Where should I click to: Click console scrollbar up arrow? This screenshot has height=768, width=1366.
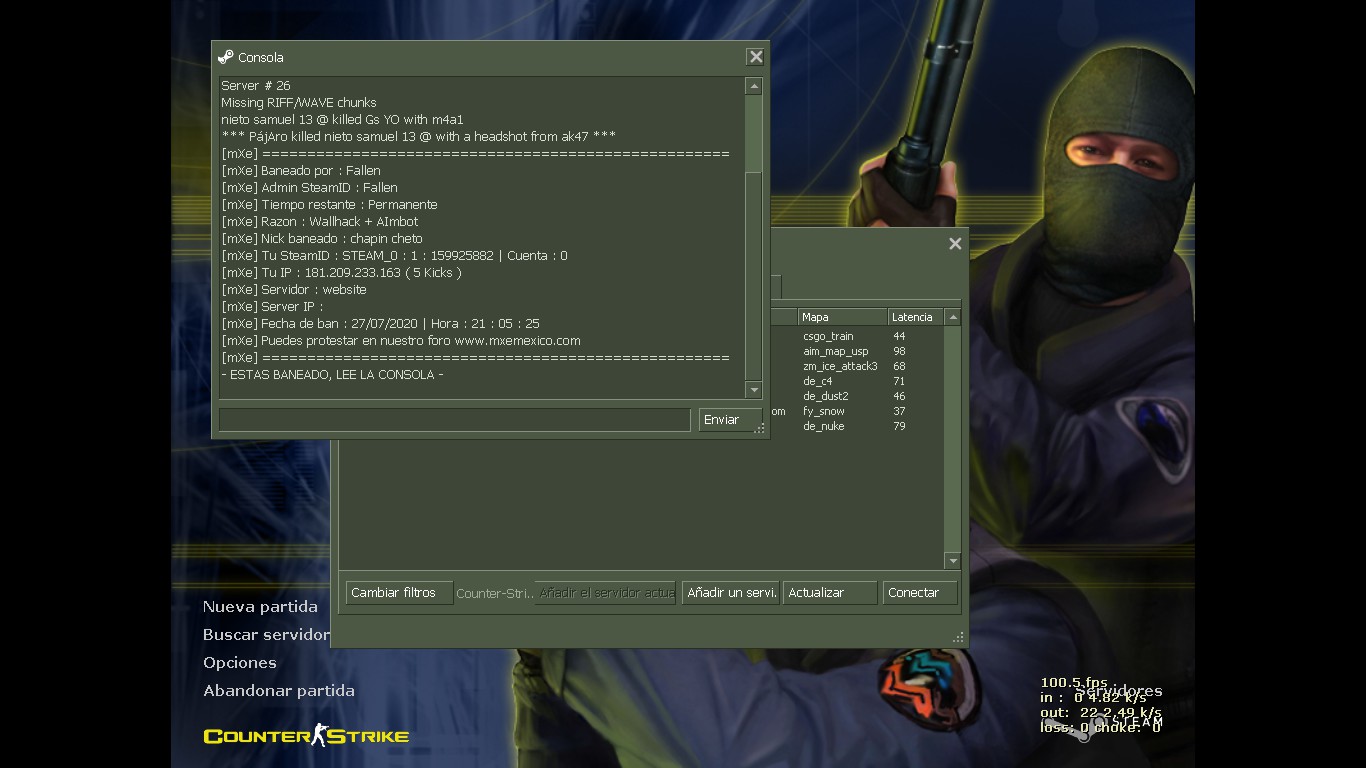(754, 87)
